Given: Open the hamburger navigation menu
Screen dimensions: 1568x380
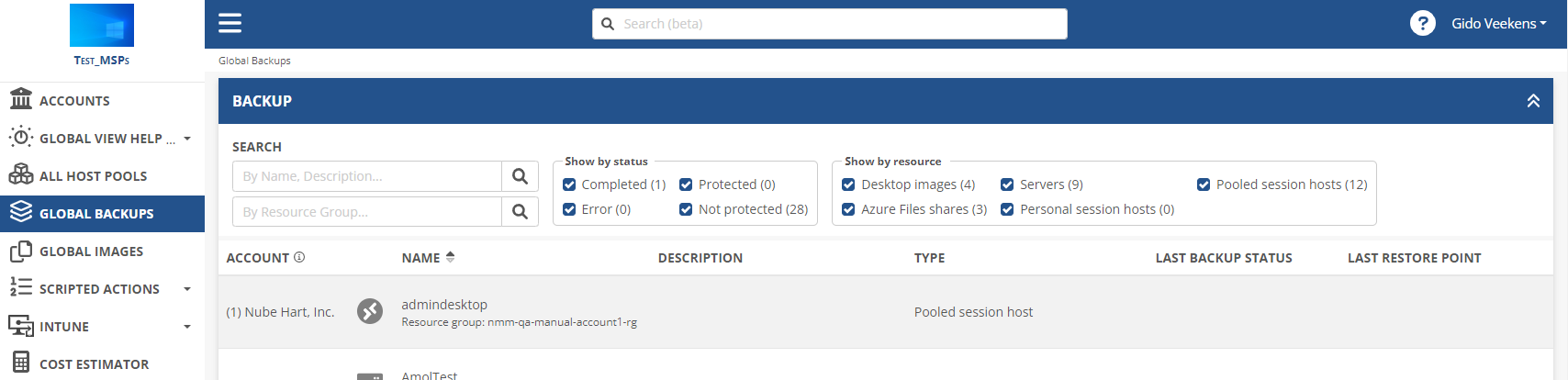Looking at the screenshot, I should [230, 23].
